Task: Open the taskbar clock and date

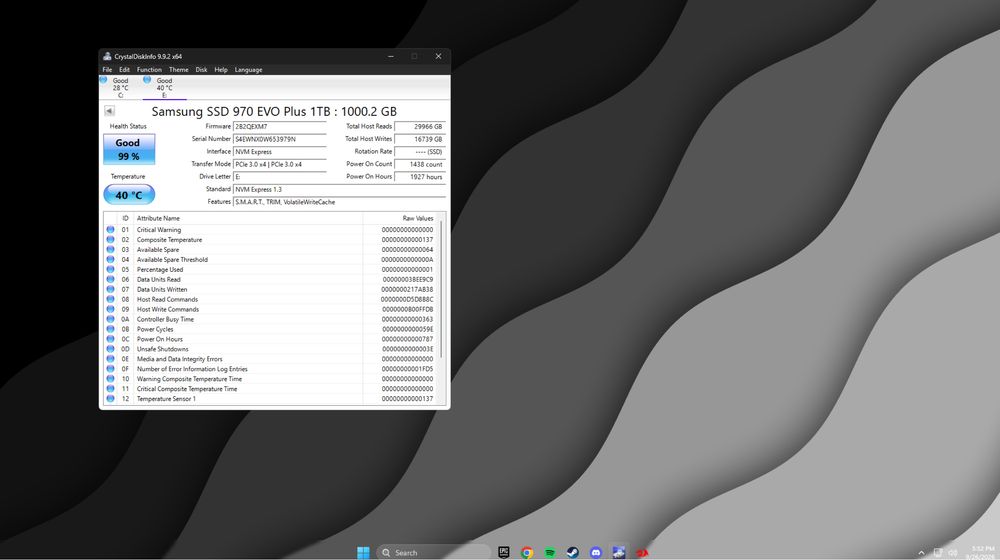Action: point(983,552)
